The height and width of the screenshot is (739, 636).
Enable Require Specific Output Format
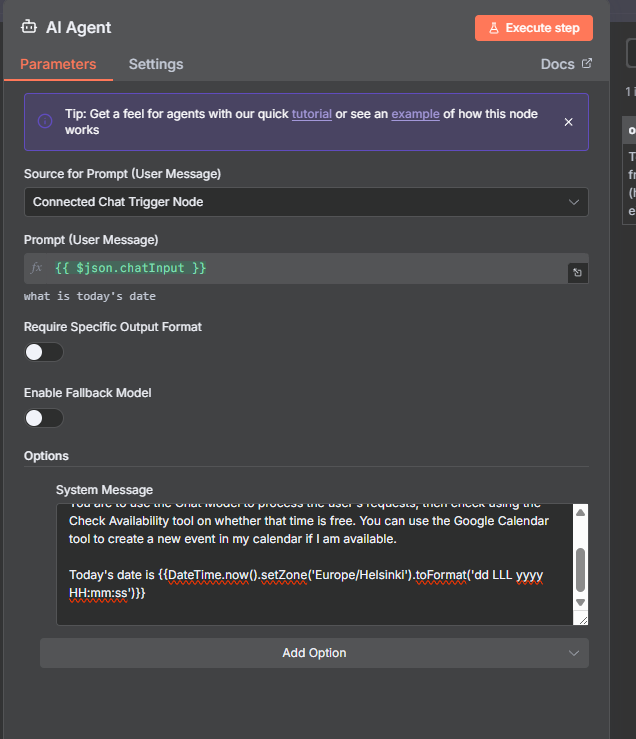click(44, 352)
